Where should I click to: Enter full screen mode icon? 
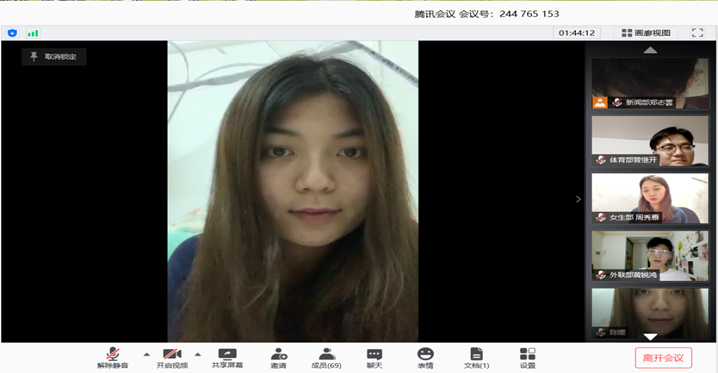[697, 33]
